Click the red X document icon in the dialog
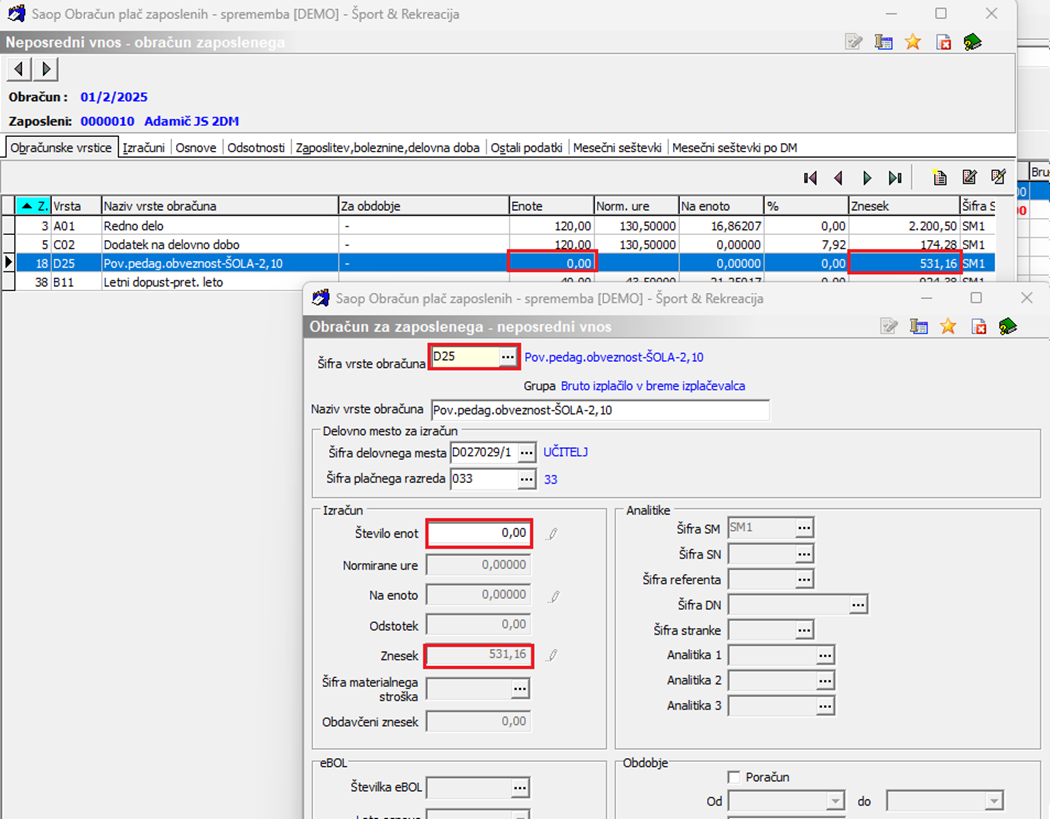The width and height of the screenshot is (1050, 819). click(x=978, y=326)
